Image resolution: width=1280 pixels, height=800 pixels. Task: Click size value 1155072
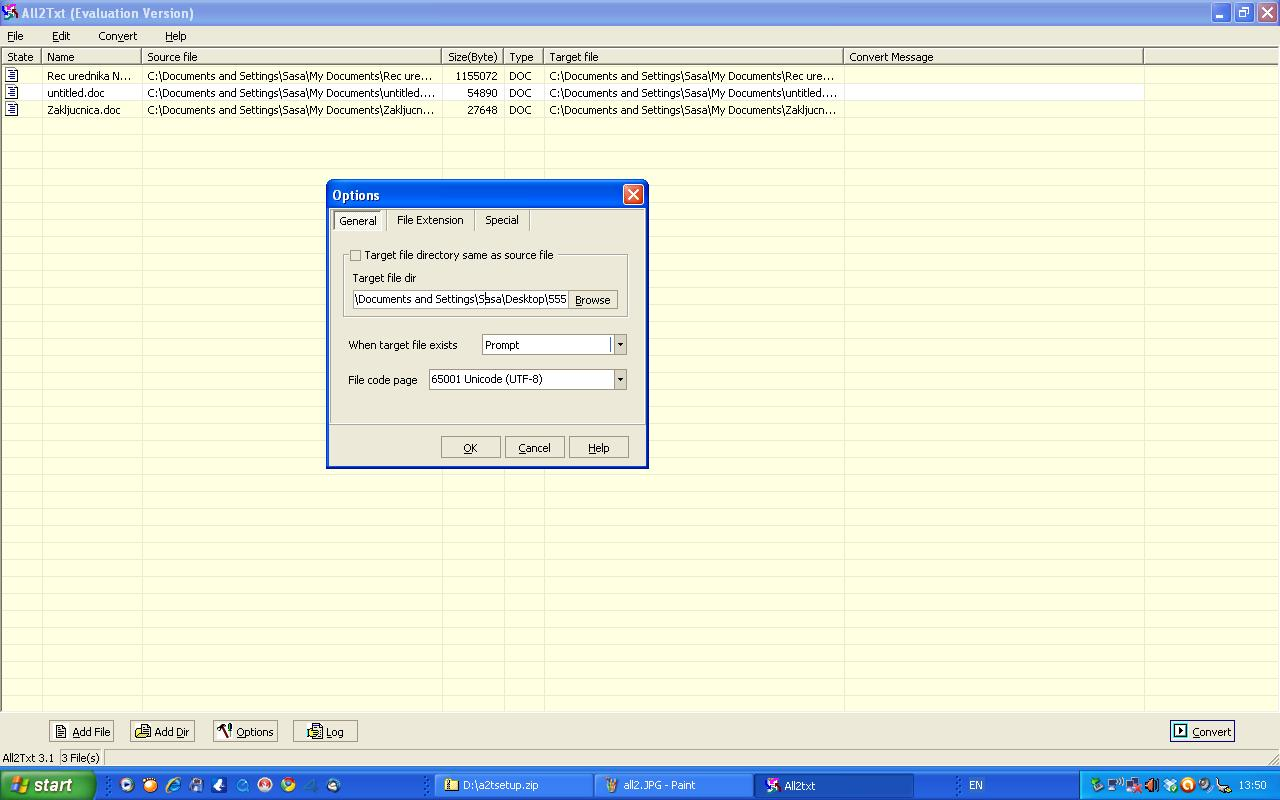point(476,76)
